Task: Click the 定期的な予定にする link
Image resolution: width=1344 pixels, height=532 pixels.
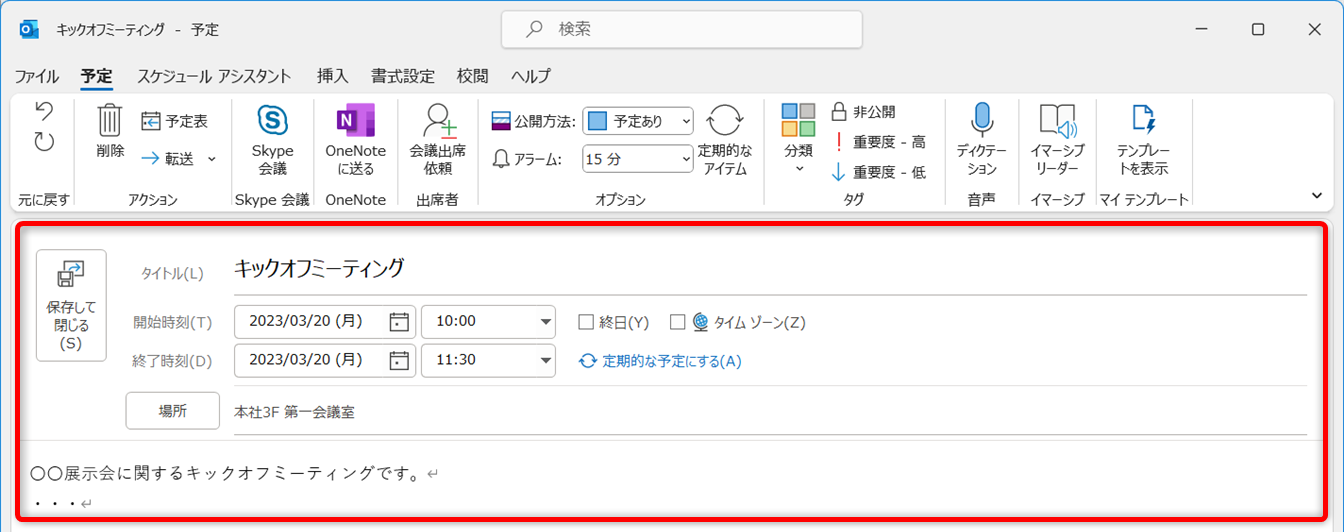Action: 670,361
